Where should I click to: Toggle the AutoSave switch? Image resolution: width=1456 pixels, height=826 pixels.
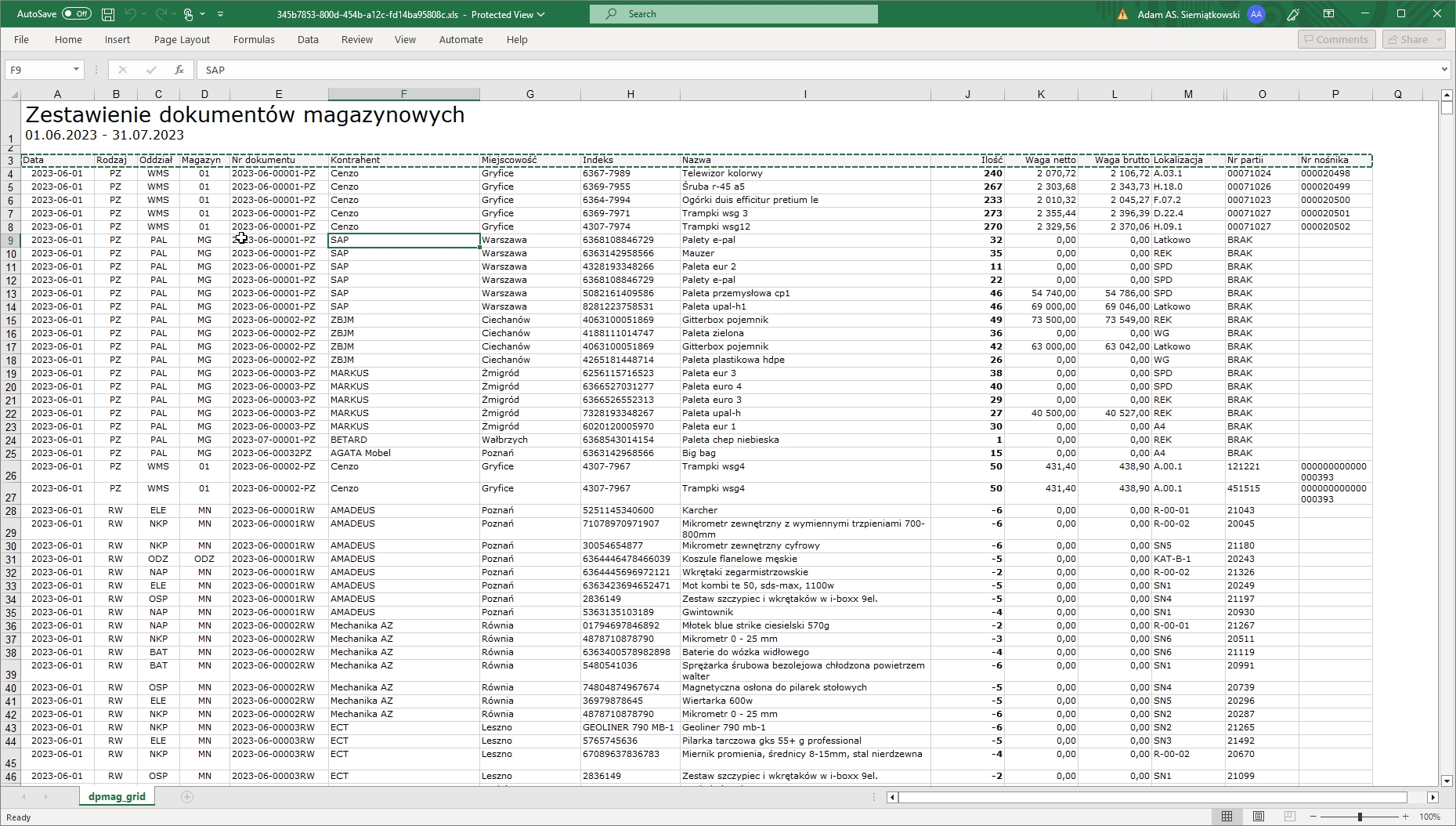pyautogui.click(x=76, y=14)
